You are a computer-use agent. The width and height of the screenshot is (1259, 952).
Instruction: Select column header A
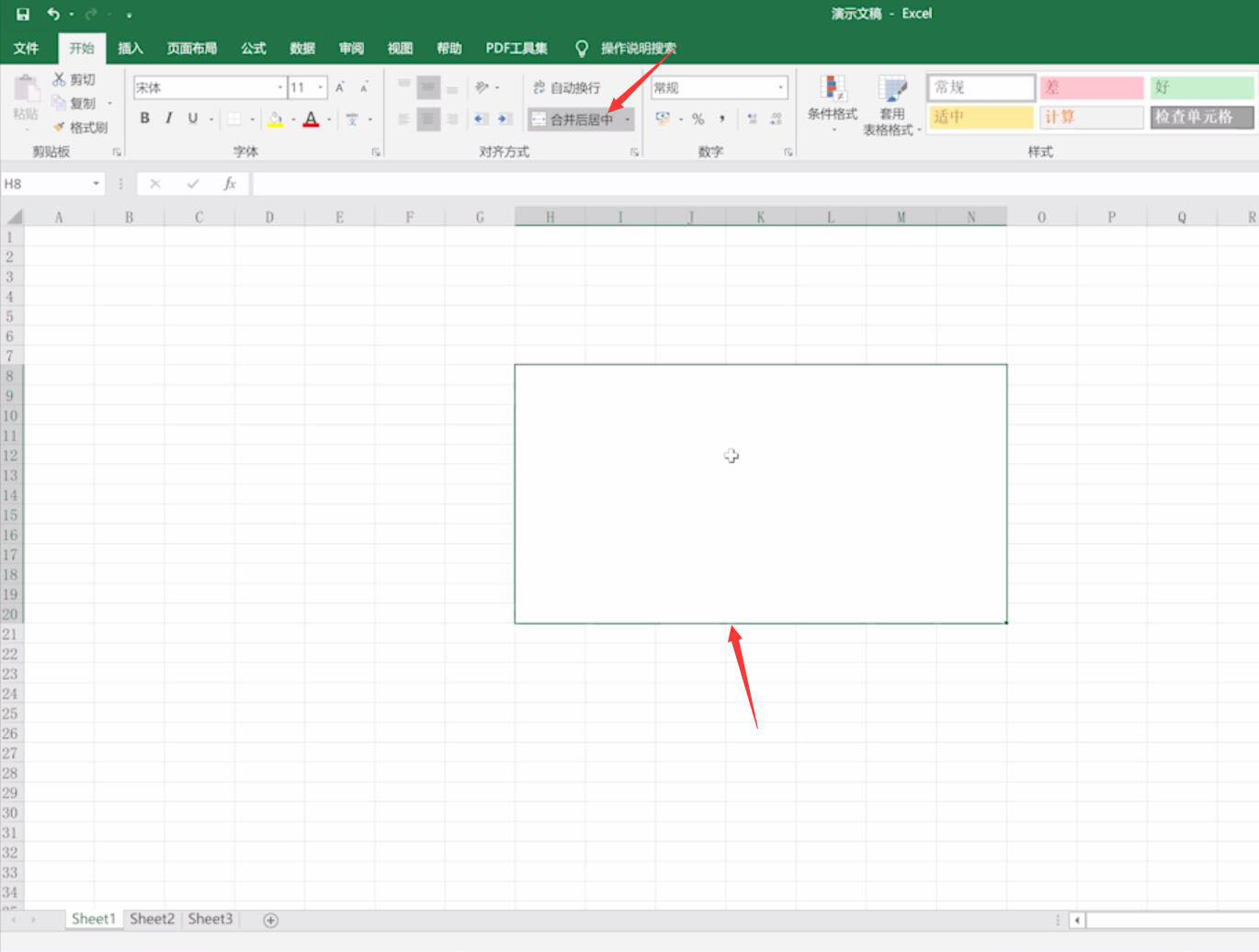(59, 217)
